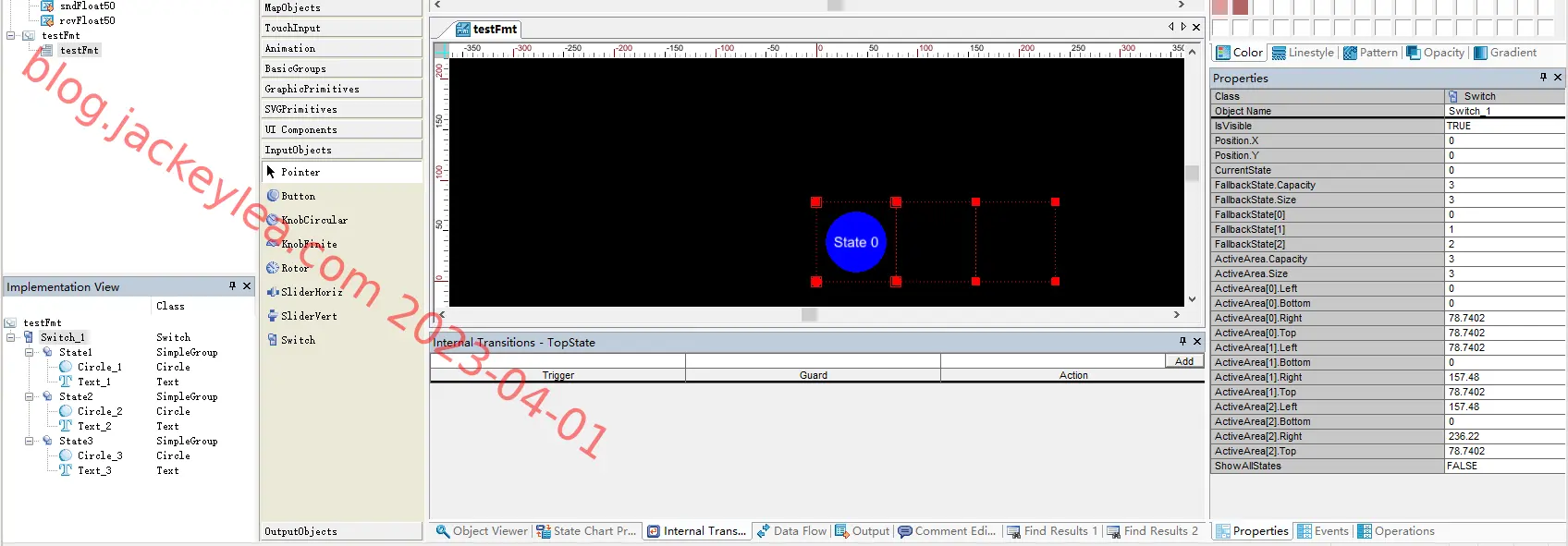Viewport: 1568px width, 546px height.
Task: Select the Properties bottom tab
Action: coord(1252,531)
